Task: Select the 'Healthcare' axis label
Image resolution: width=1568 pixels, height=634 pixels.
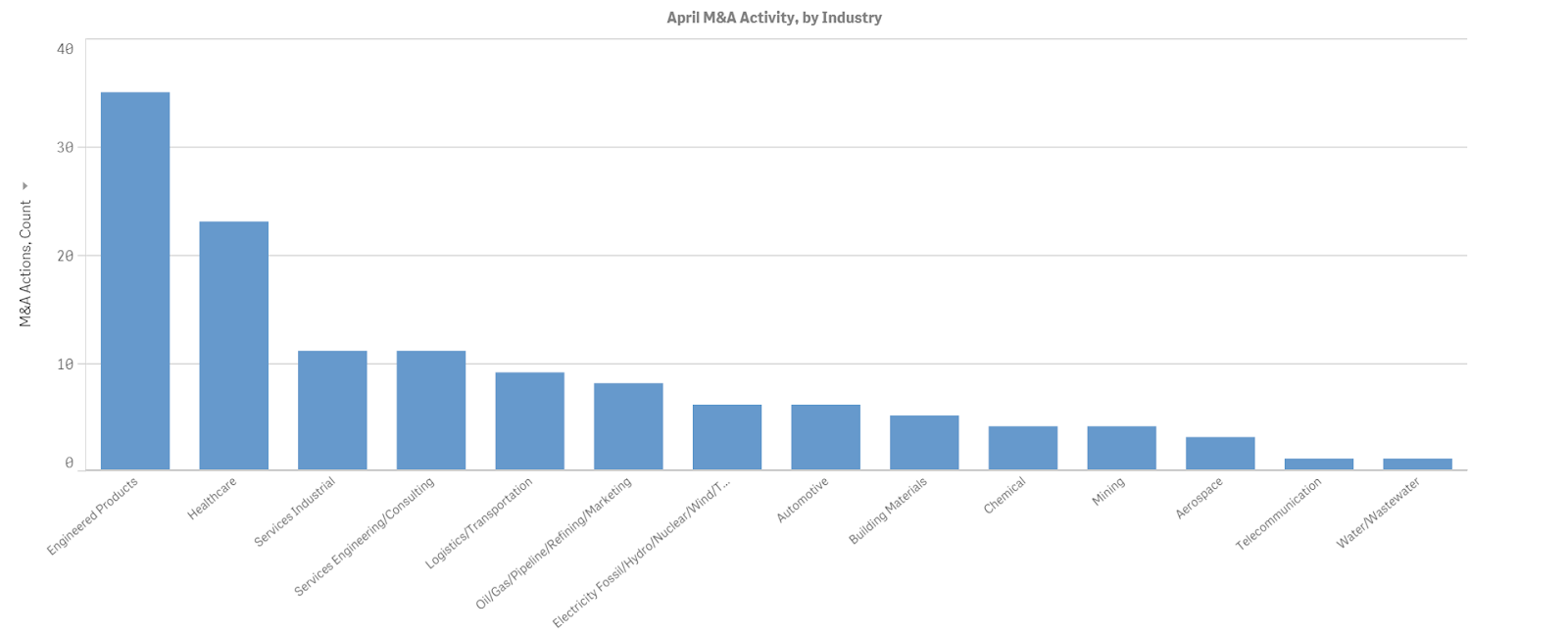Action: pyautogui.click(x=213, y=499)
